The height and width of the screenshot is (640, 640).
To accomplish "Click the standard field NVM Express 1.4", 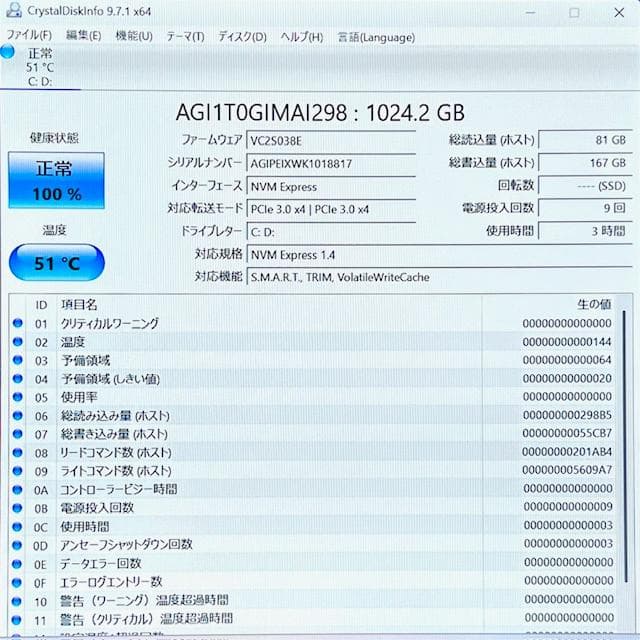I will tap(440, 255).
